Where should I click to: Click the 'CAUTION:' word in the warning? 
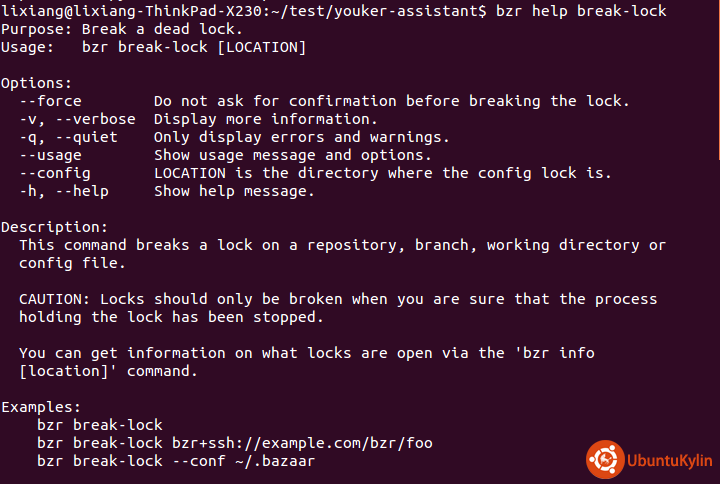click(x=54, y=299)
